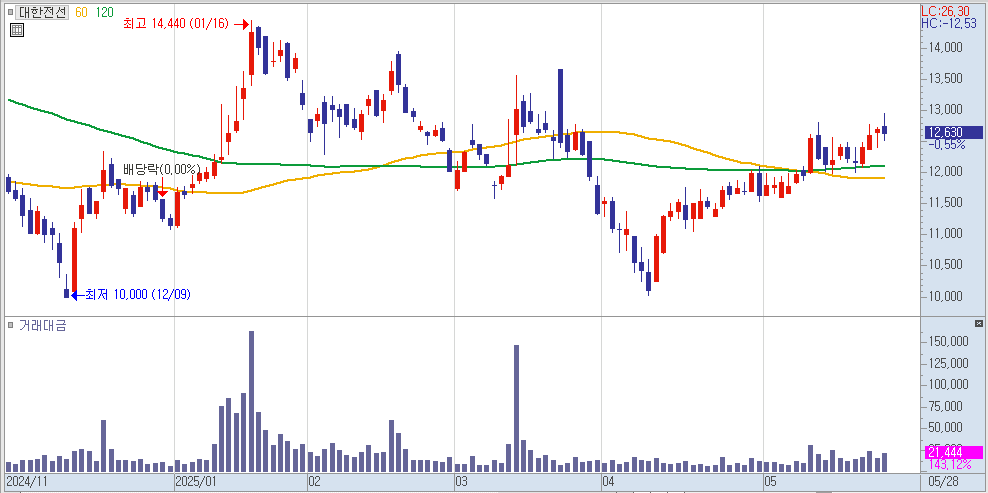Click the 13,500 price axis label
Viewport: 988px width, 493px height.
point(947,78)
